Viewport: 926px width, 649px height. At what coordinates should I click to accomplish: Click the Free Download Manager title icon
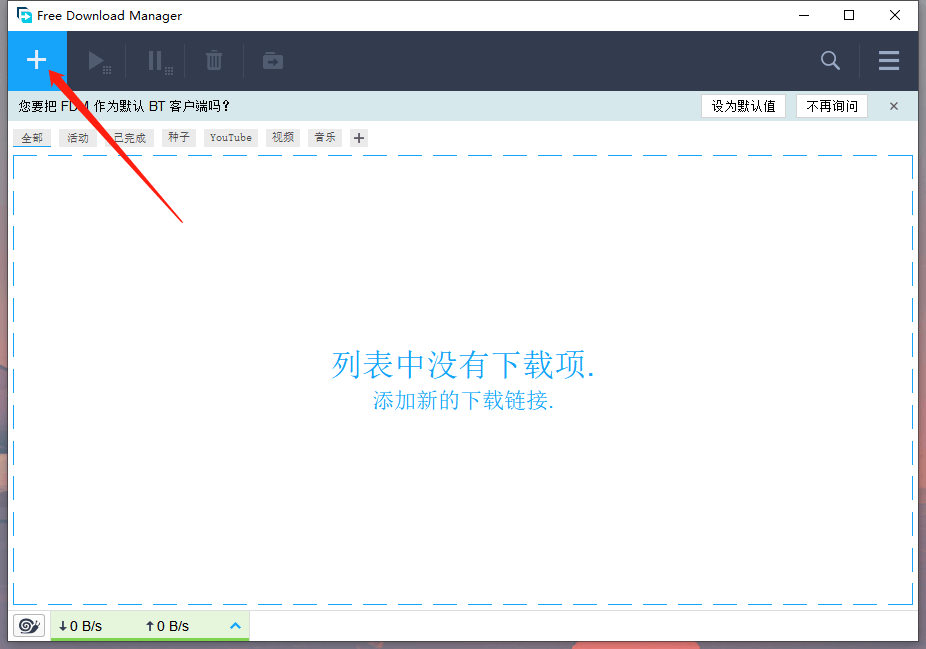point(24,15)
